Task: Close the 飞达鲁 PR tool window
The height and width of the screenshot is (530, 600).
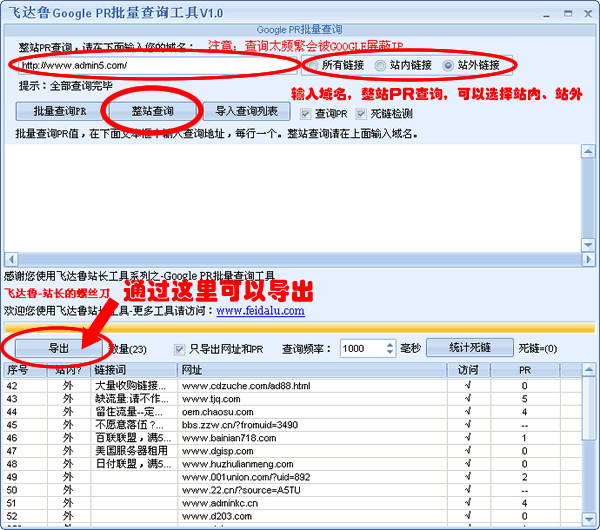Action: coord(588,14)
